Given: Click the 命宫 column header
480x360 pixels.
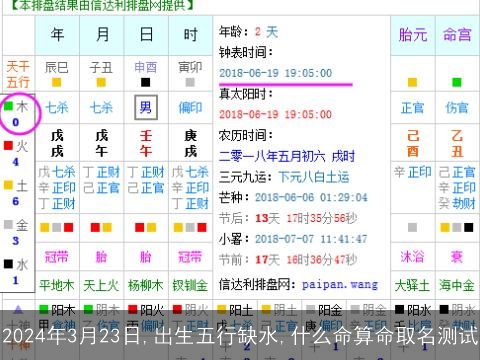Looking at the screenshot, I should pyautogui.click(x=457, y=35).
